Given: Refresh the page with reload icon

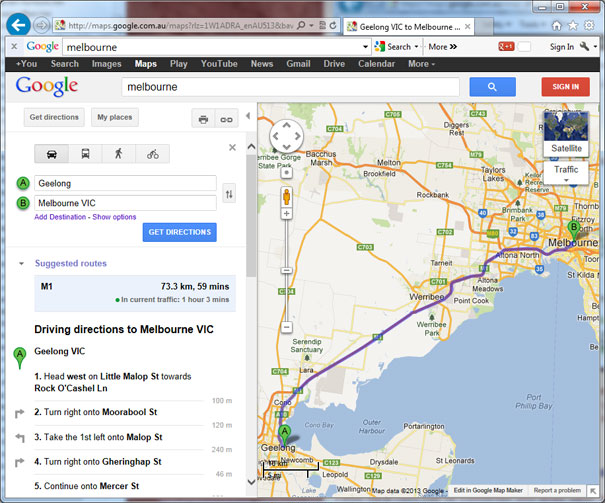Looking at the screenshot, I should [333, 26].
